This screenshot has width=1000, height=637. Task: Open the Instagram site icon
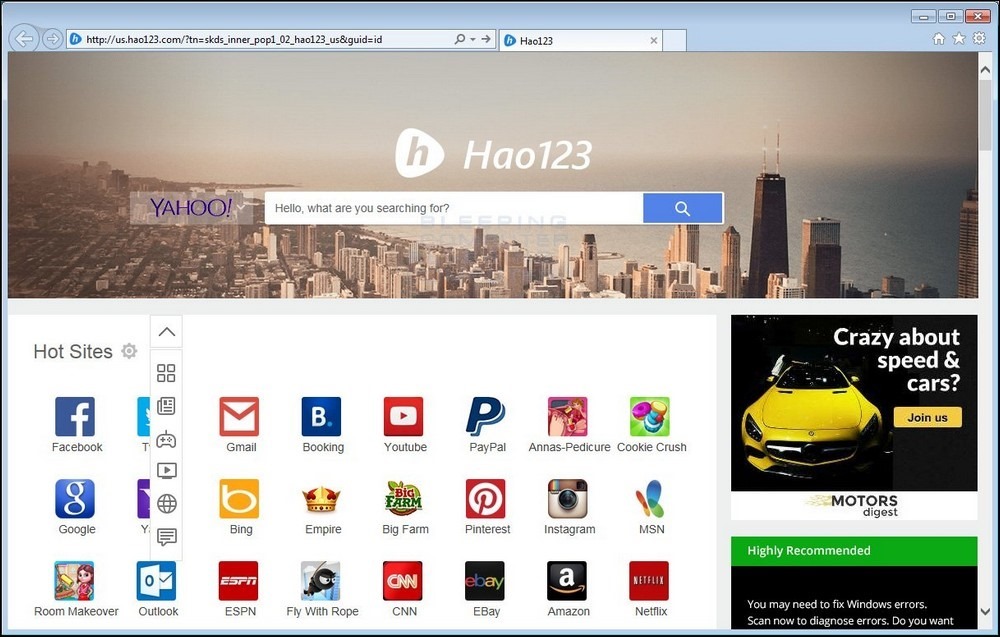[568, 499]
